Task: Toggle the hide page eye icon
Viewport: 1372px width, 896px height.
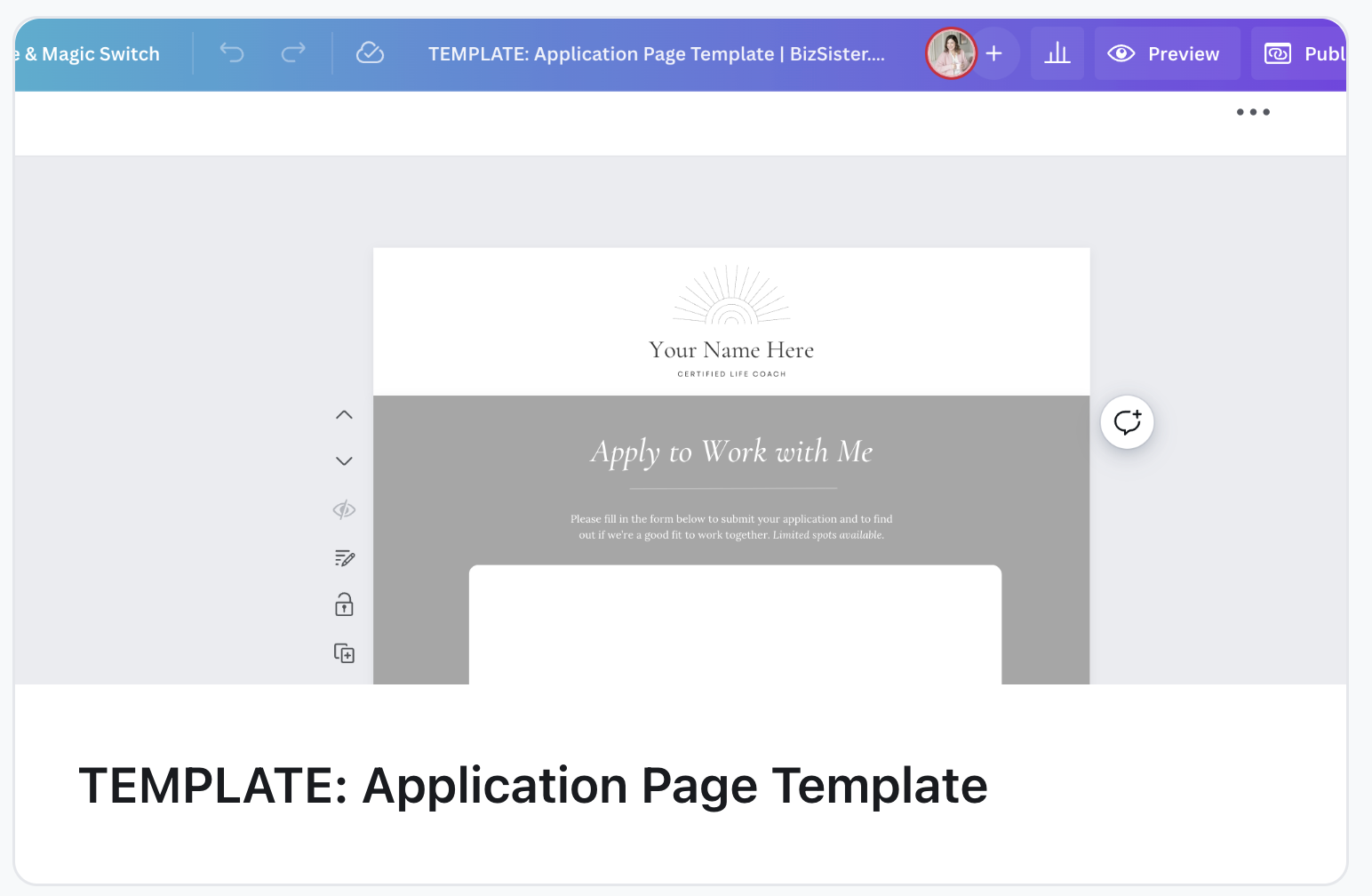Action: coord(344,509)
